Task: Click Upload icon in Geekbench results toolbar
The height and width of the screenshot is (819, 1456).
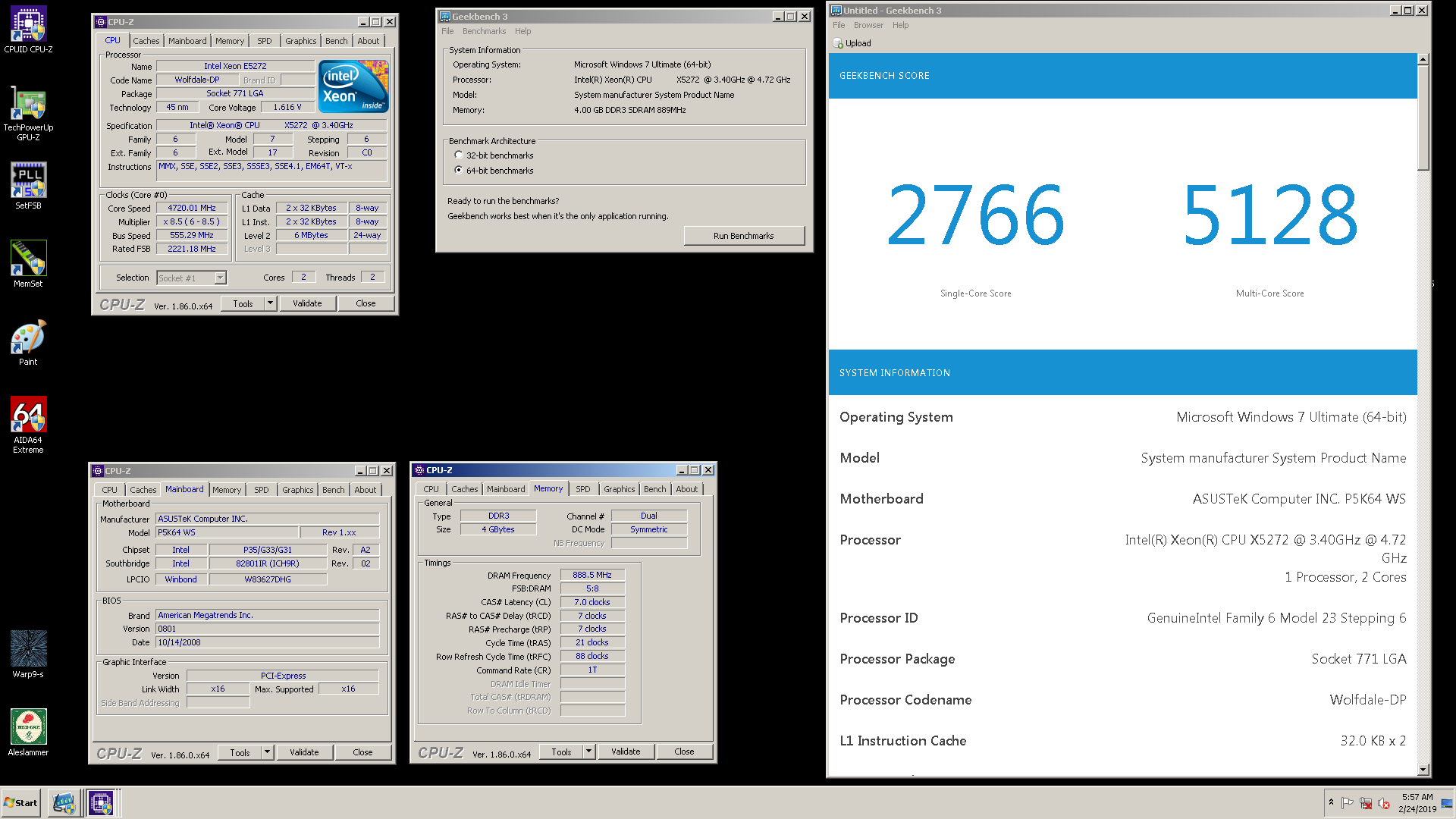Action: tap(839, 43)
